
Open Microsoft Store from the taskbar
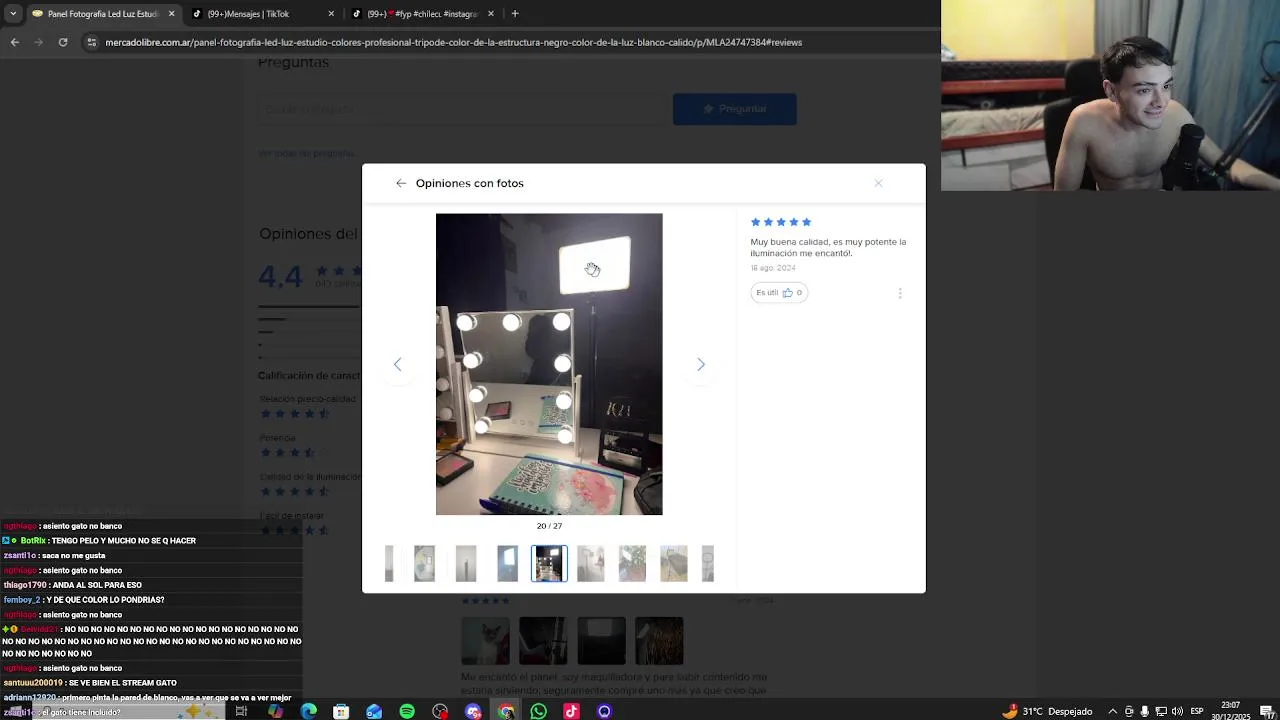click(x=341, y=711)
